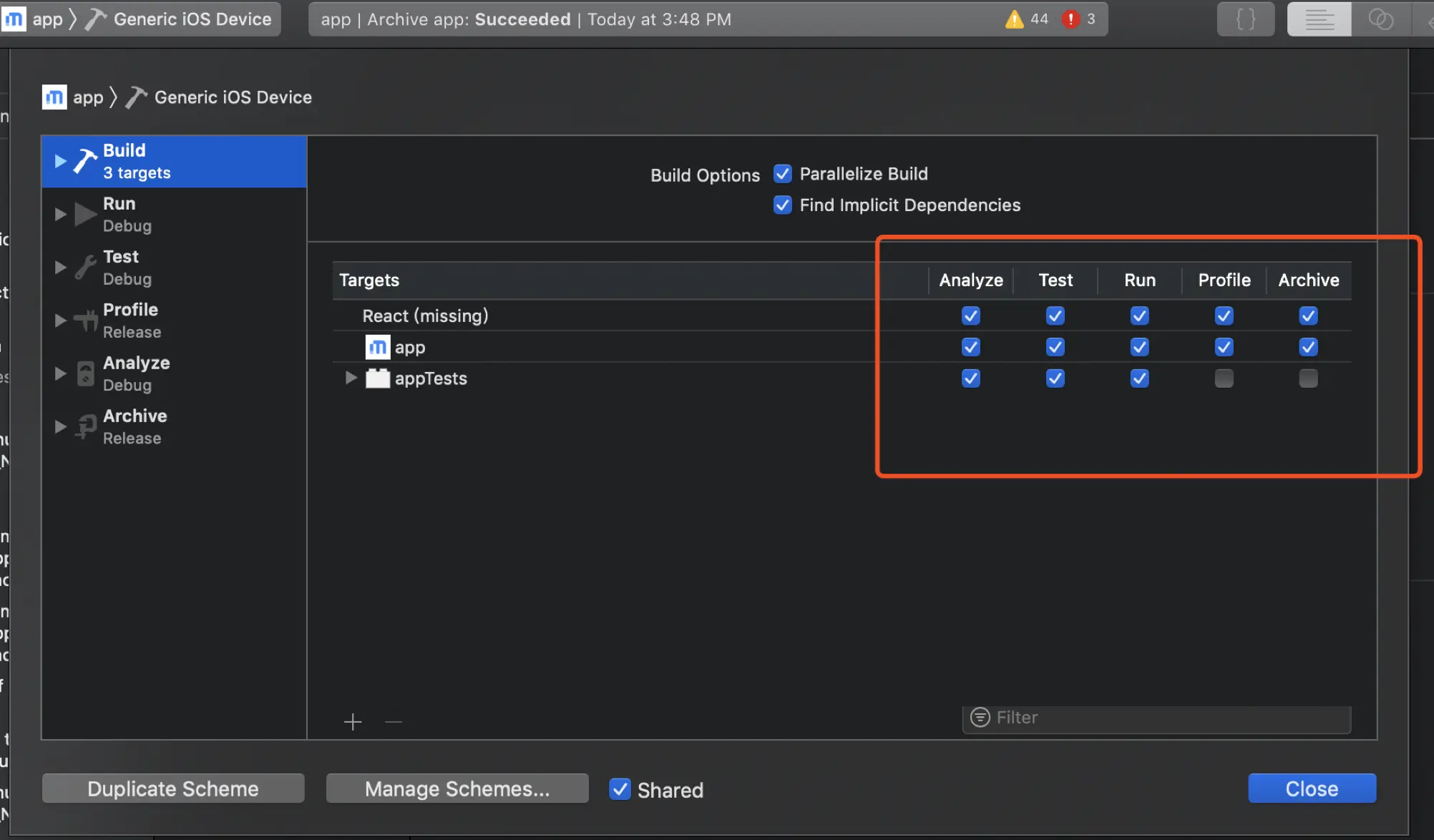Image resolution: width=1434 pixels, height=840 pixels.
Task: Expand the Archive Release disclosure triangle
Action: (61, 426)
